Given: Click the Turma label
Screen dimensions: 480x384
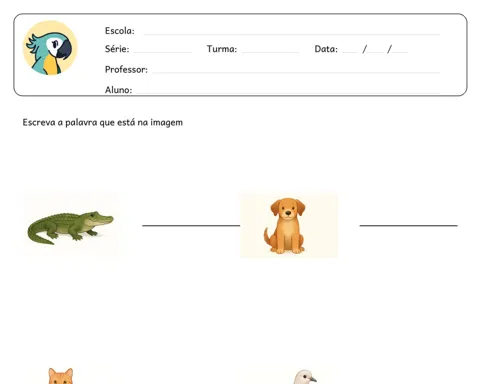Looking at the screenshot, I should 222,49.
